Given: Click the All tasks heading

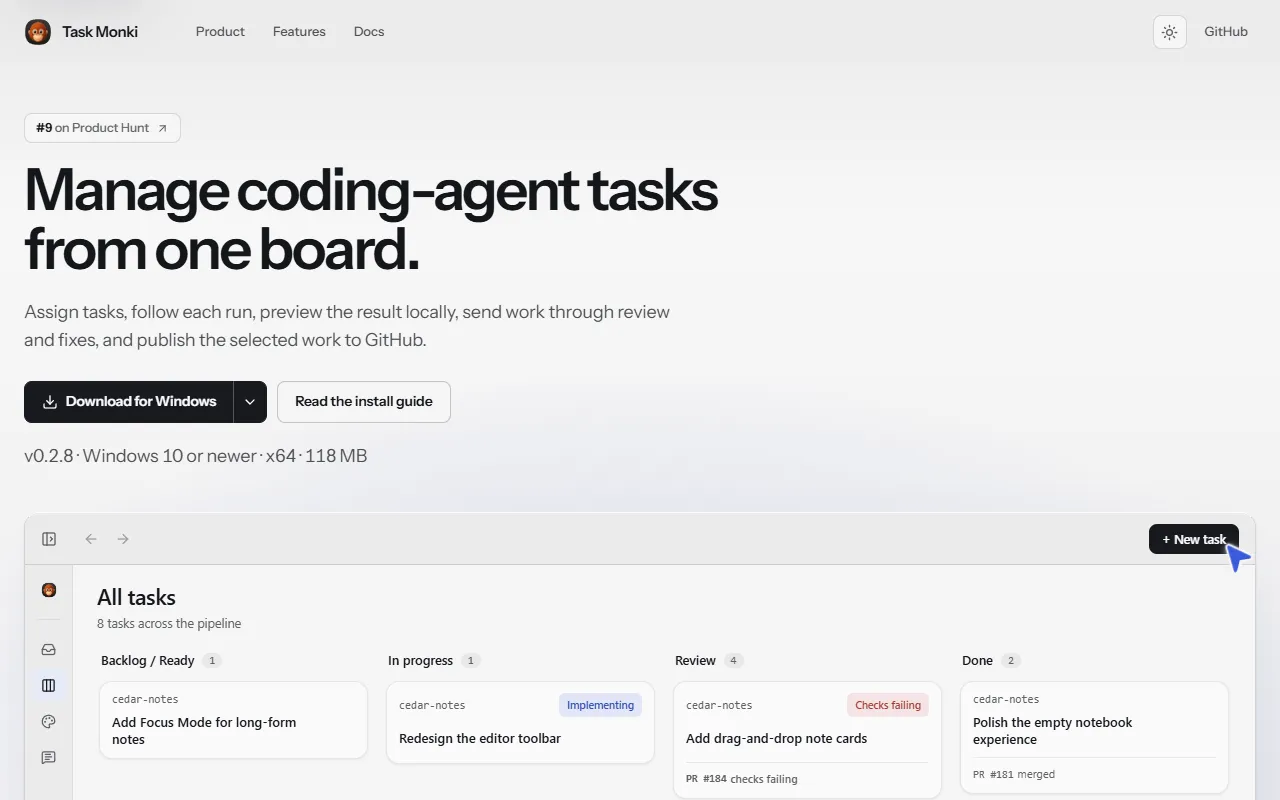Looking at the screenshot, I should click(x=136, y=598).
